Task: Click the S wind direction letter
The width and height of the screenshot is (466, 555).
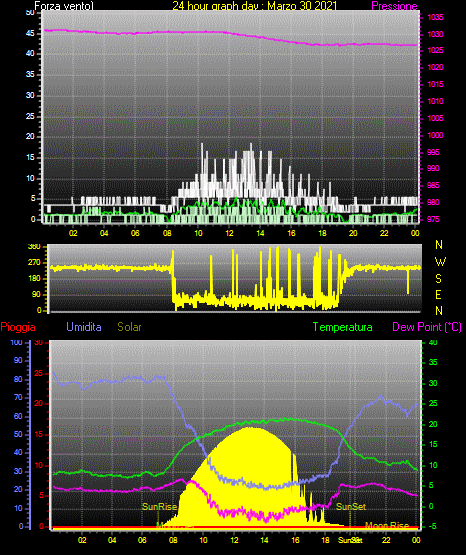Action: coord(438,279)
